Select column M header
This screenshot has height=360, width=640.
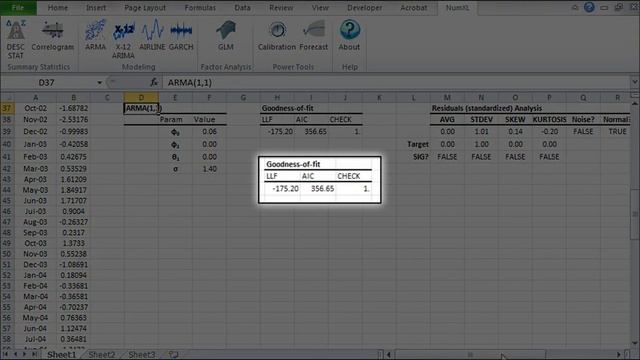pyautogui.click(x=447, y=98)
